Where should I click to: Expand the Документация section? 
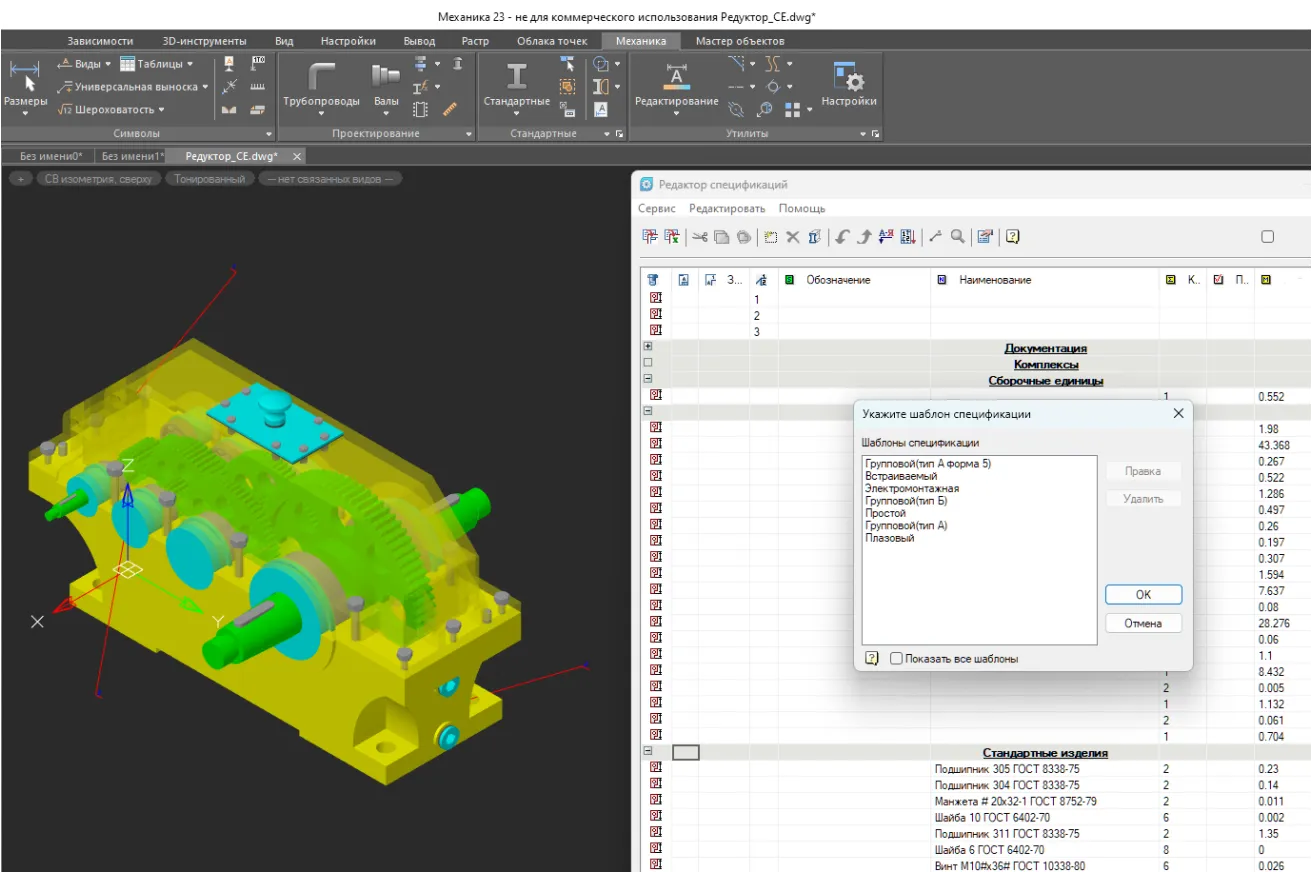pyautogui.click(x=648, y=347)
